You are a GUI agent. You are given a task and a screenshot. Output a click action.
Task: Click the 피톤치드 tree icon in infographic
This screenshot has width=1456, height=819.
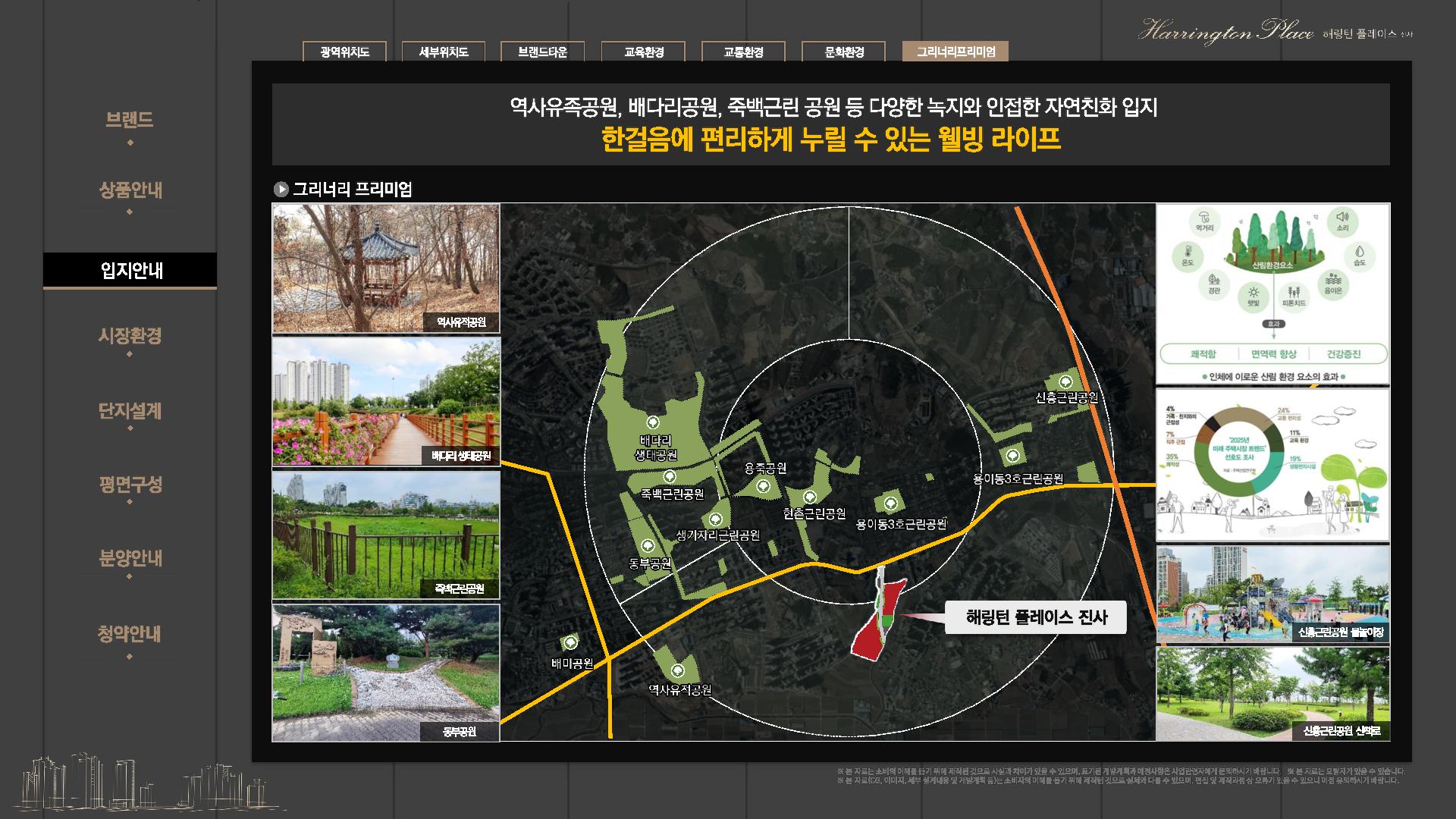[1294, 296]
